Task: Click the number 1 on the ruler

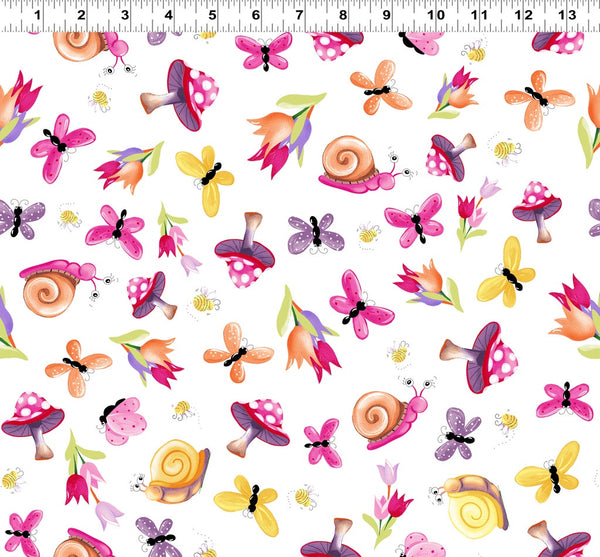Action: pyautogui.click(x=37, y=16)
